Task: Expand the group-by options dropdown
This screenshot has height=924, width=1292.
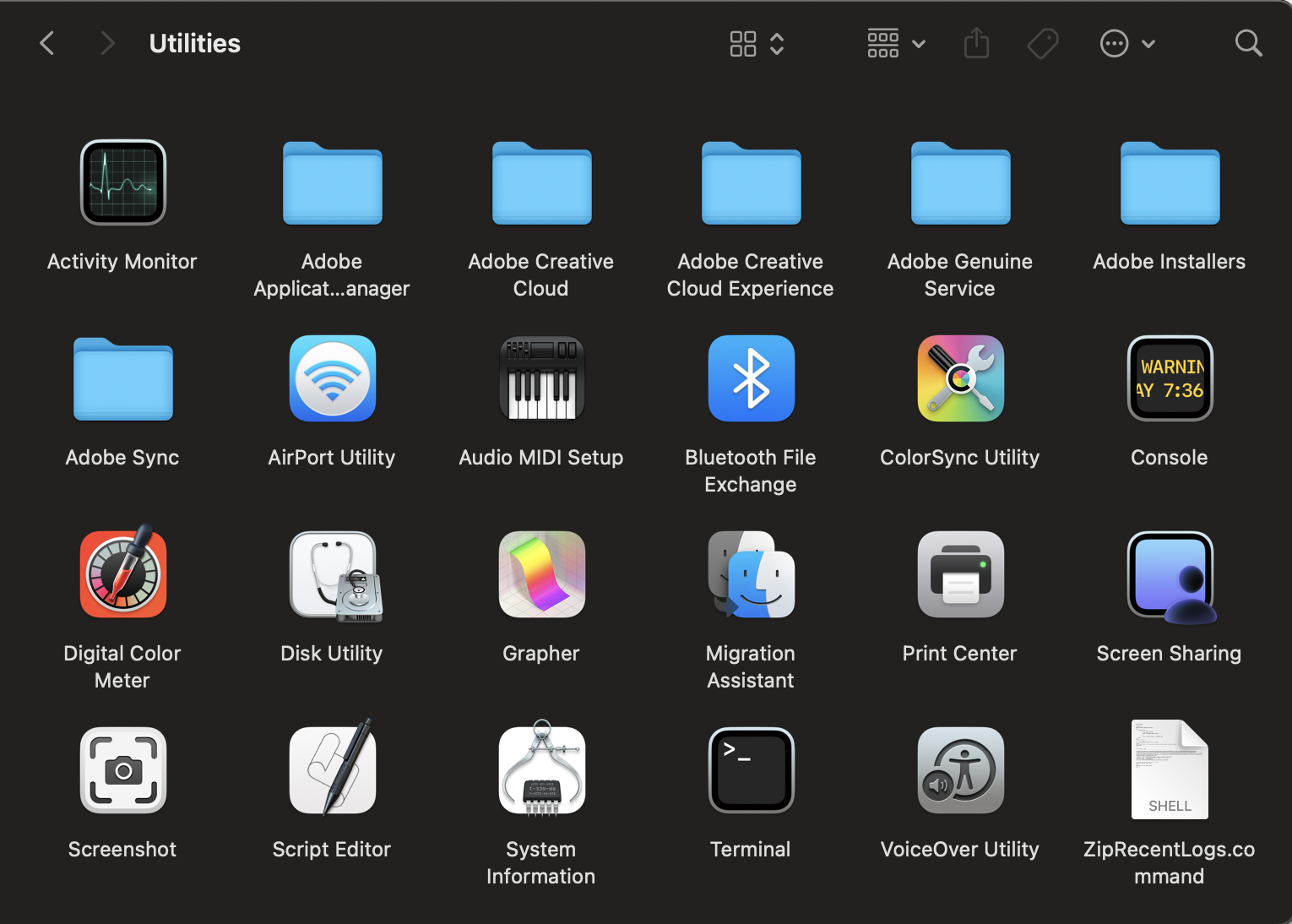Action: (x=896, y=44)
